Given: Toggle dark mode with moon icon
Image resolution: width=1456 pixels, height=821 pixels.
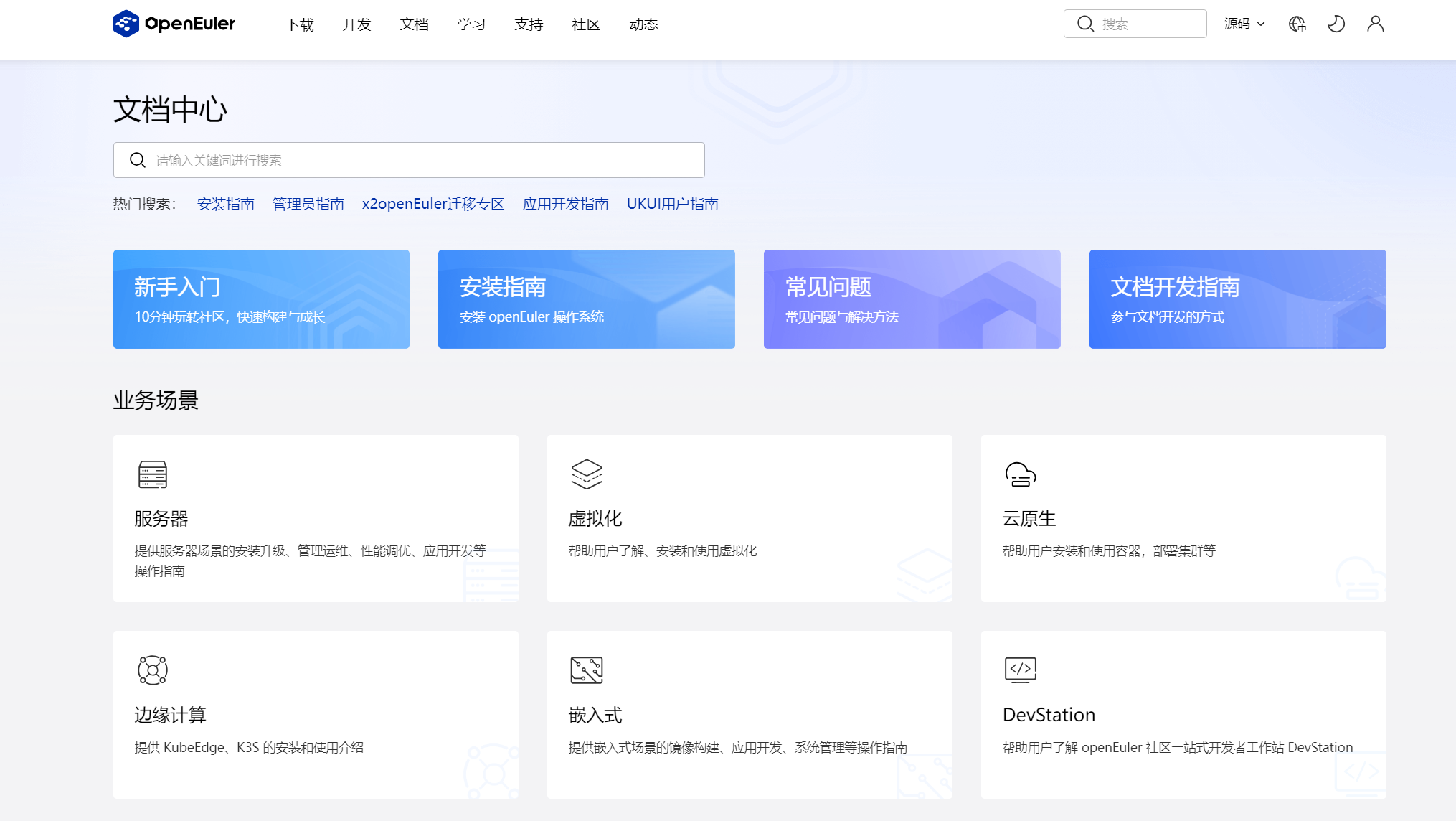Looking at the screenshot, I should [x=1336, y=24].
